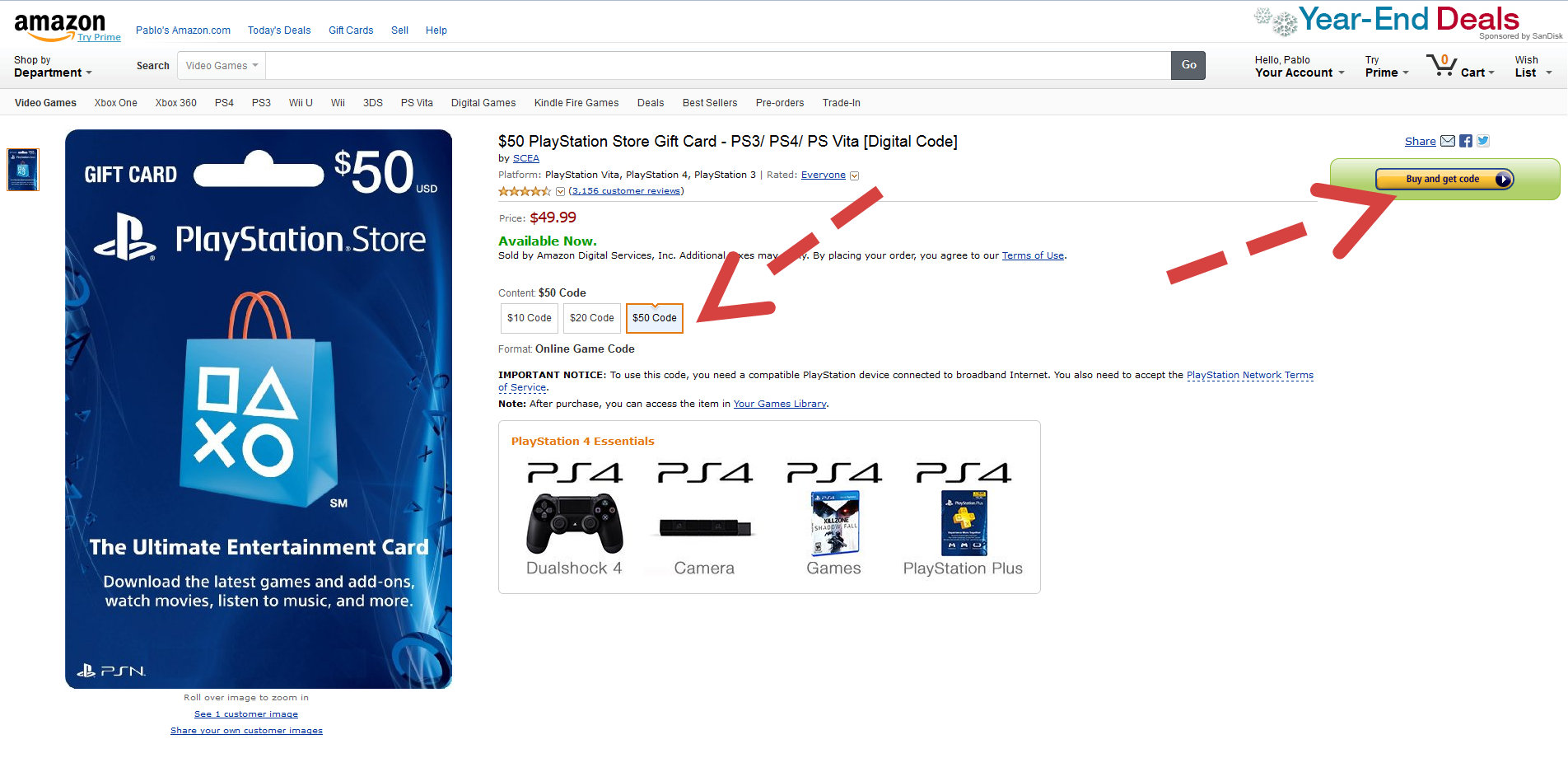Open Terms of Use link

pyautogui.click(x=1033, y=255)
